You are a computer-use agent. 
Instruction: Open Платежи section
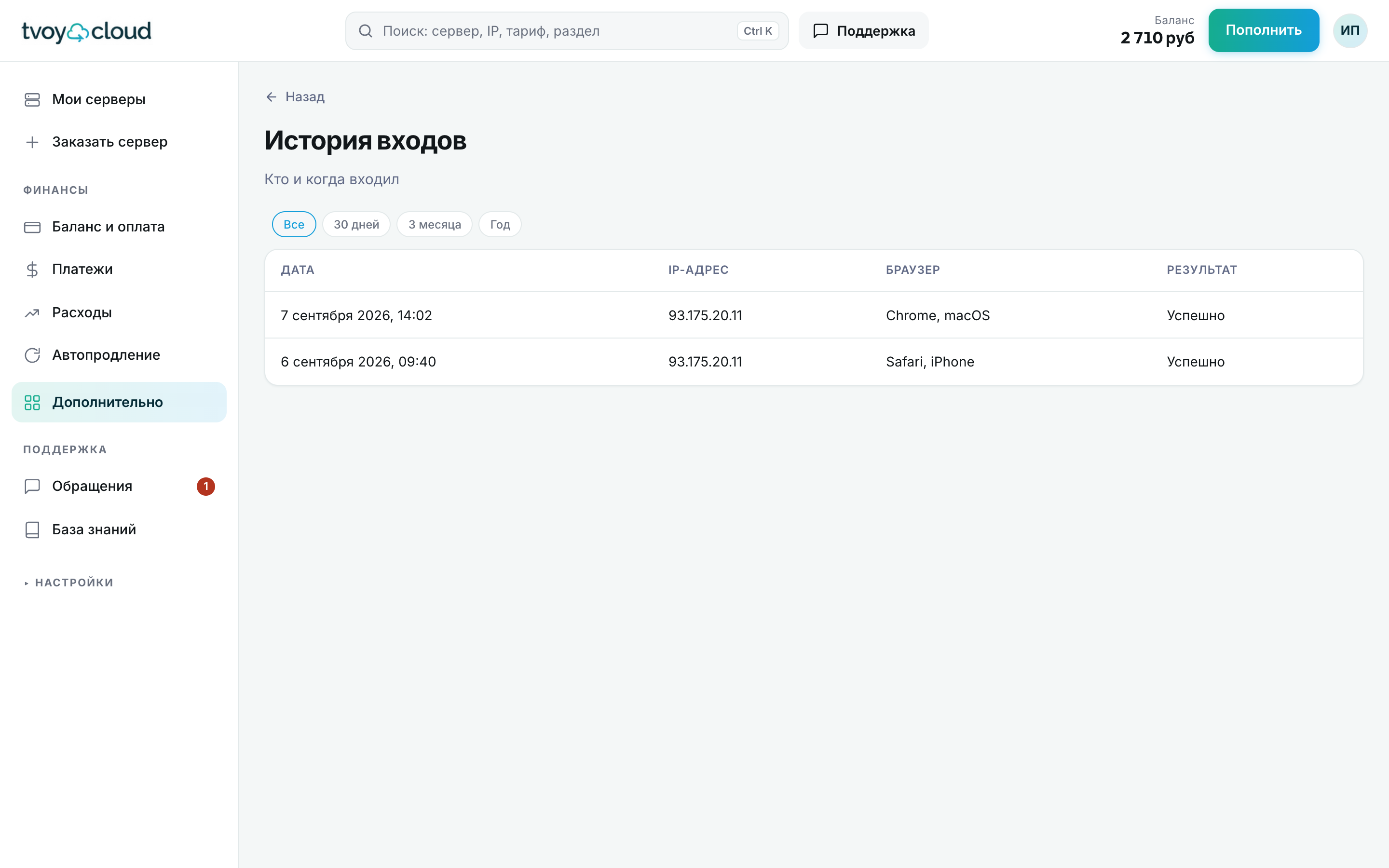click(119, 269)
